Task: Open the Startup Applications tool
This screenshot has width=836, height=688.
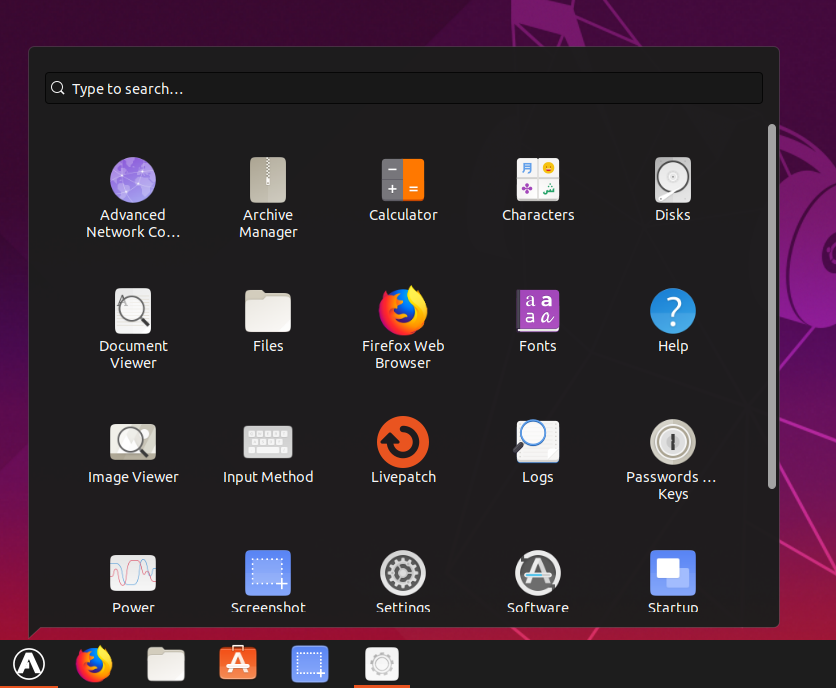Action: pyautogui.click(x=672, y=572)
